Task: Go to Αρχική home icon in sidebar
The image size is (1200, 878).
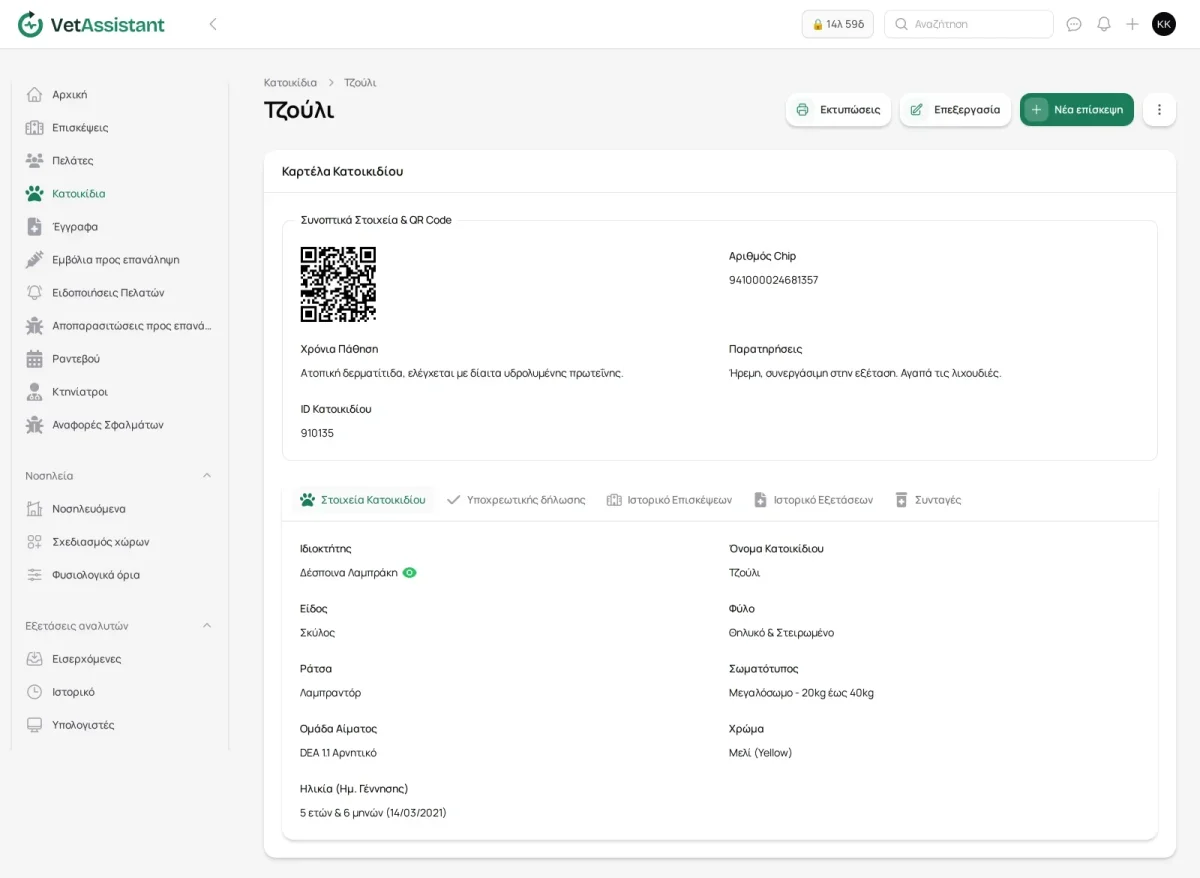Action: tap(35, 94)
